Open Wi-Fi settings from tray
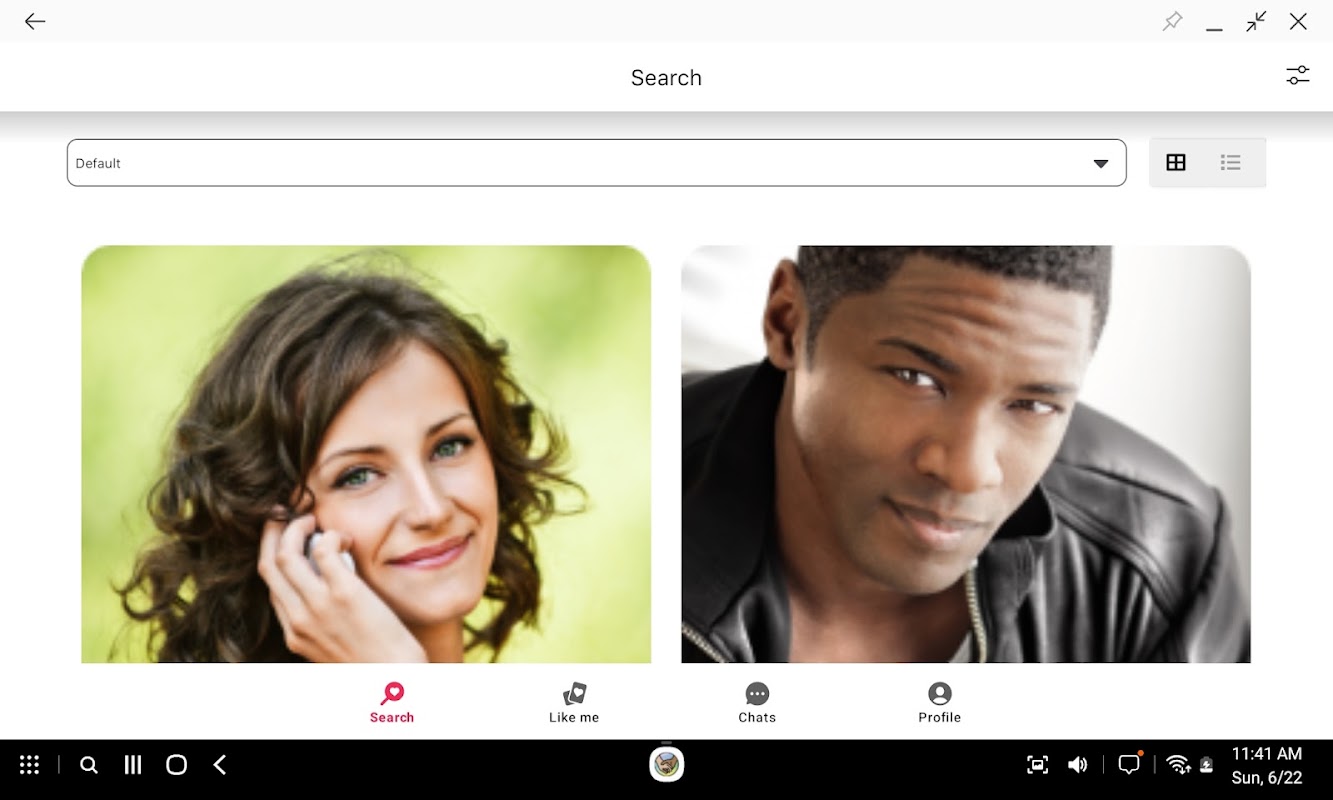 tap(1178, 765)
